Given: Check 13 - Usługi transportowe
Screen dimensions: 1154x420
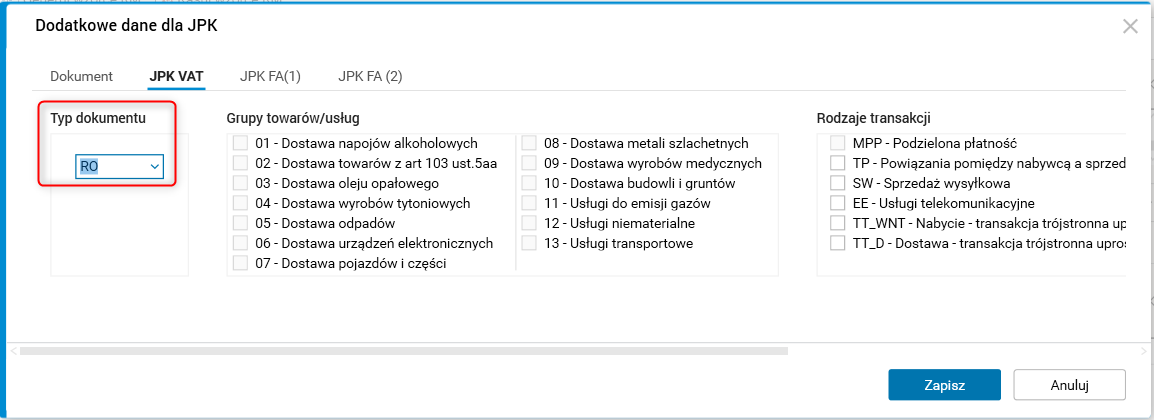Looking at the screenshot, I should [529, 244].
